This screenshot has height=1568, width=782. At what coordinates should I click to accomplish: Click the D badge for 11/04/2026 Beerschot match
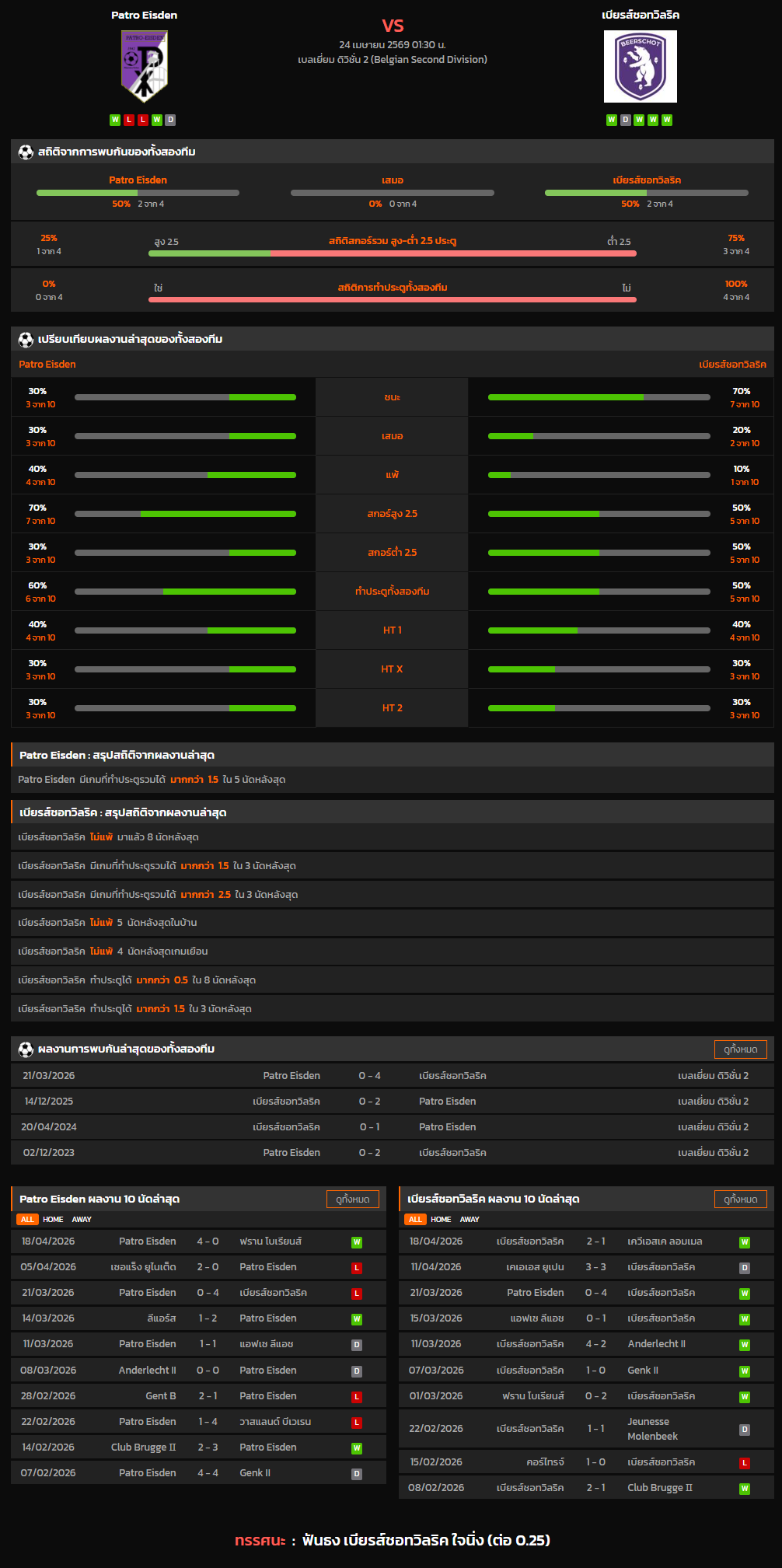tap(745, 1268)
